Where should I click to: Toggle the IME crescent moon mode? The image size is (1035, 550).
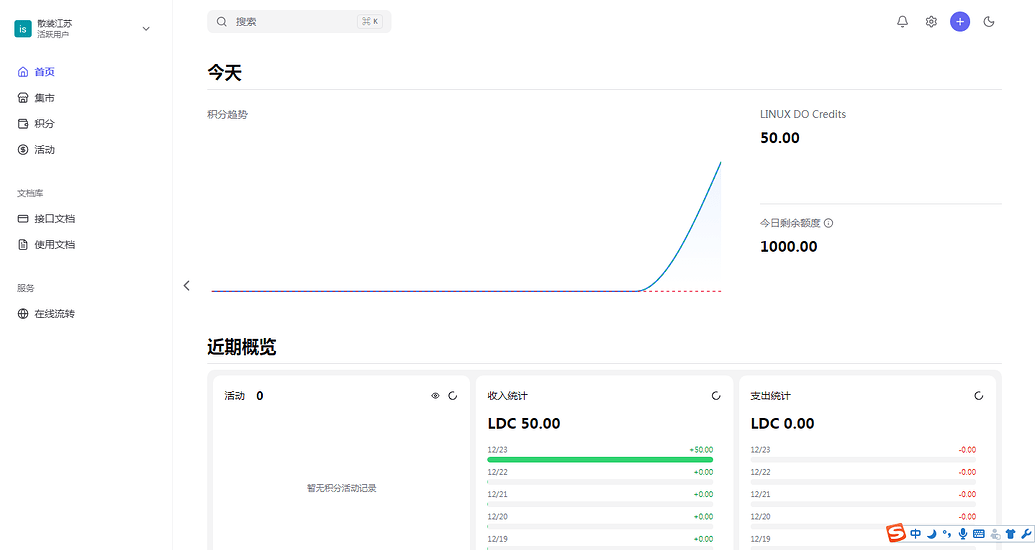click(x=931, y=533)
